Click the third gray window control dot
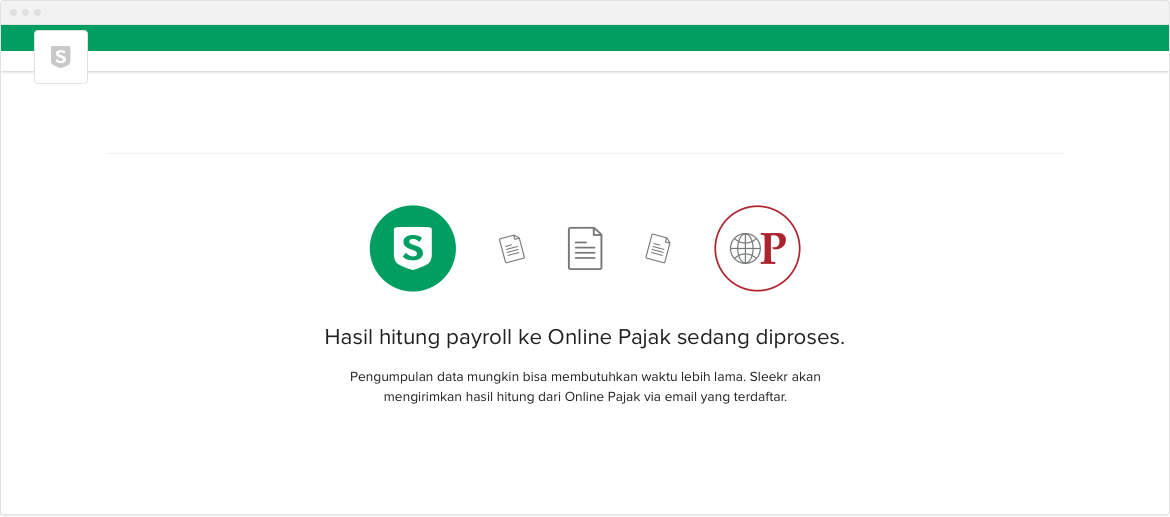Viewport: 1170px width, 517px height. point(37,13)
